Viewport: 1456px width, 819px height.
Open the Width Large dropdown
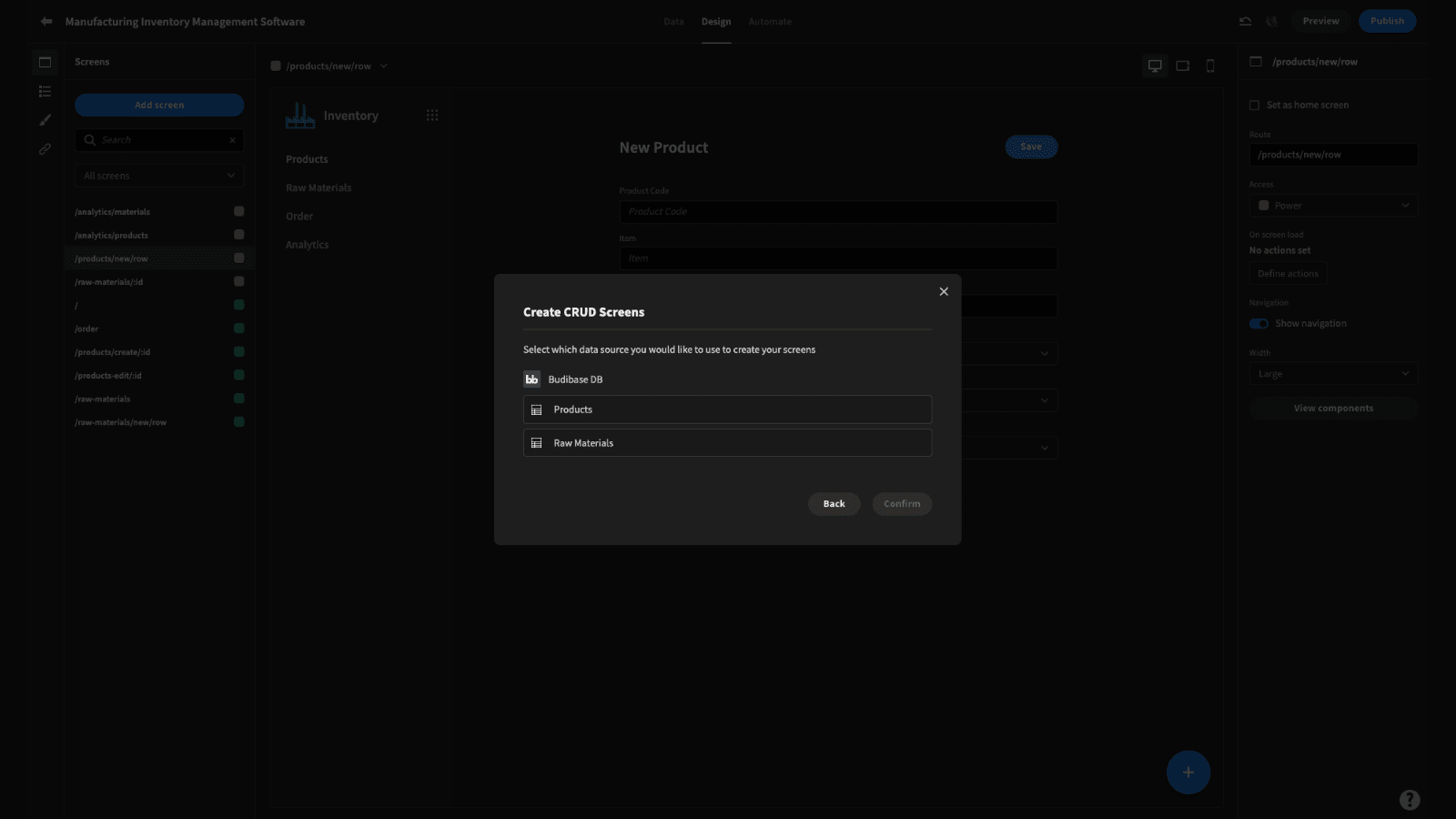[1333, 374]
